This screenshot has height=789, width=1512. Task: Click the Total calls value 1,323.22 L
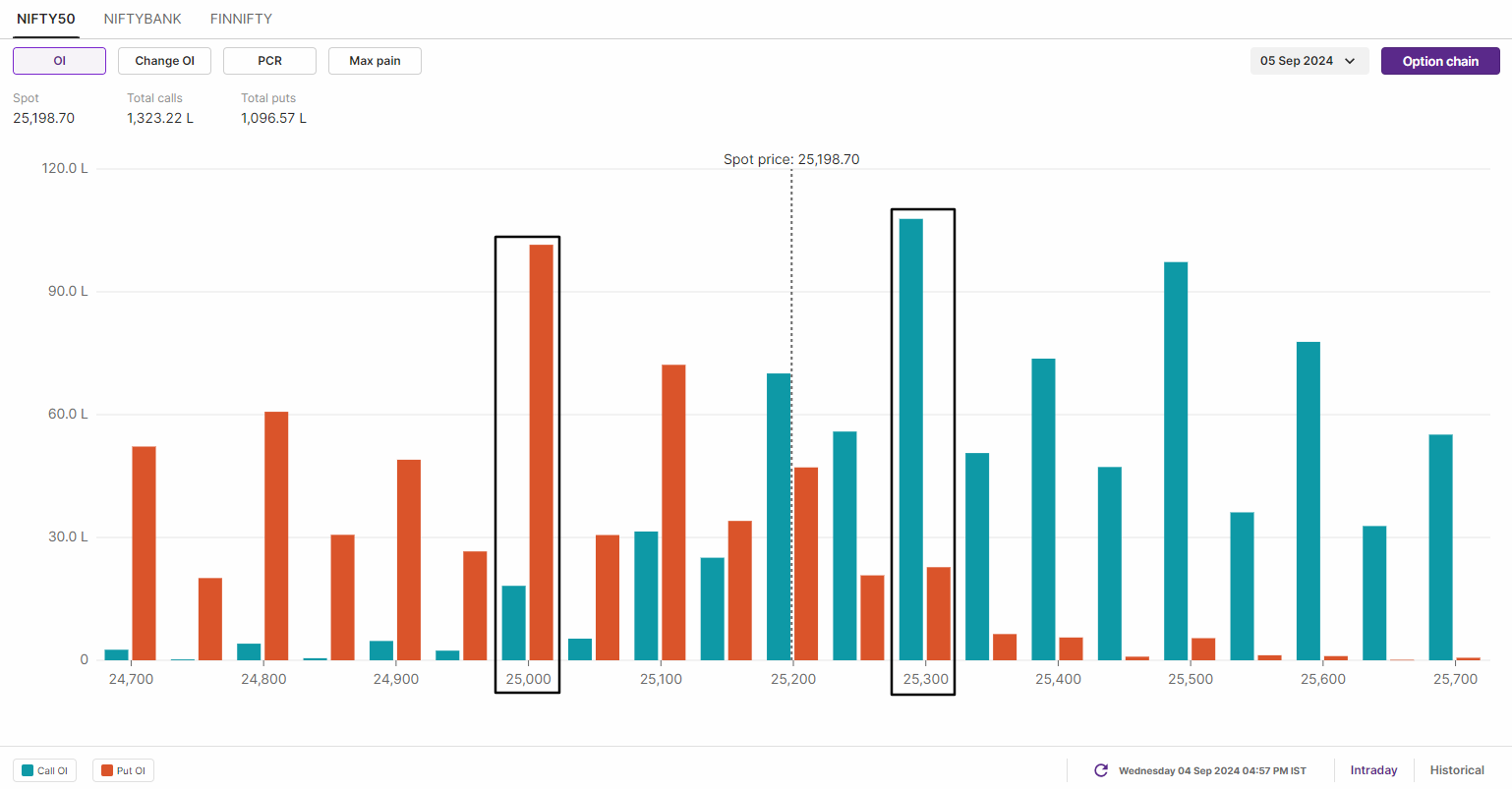[x=160, y=118]
